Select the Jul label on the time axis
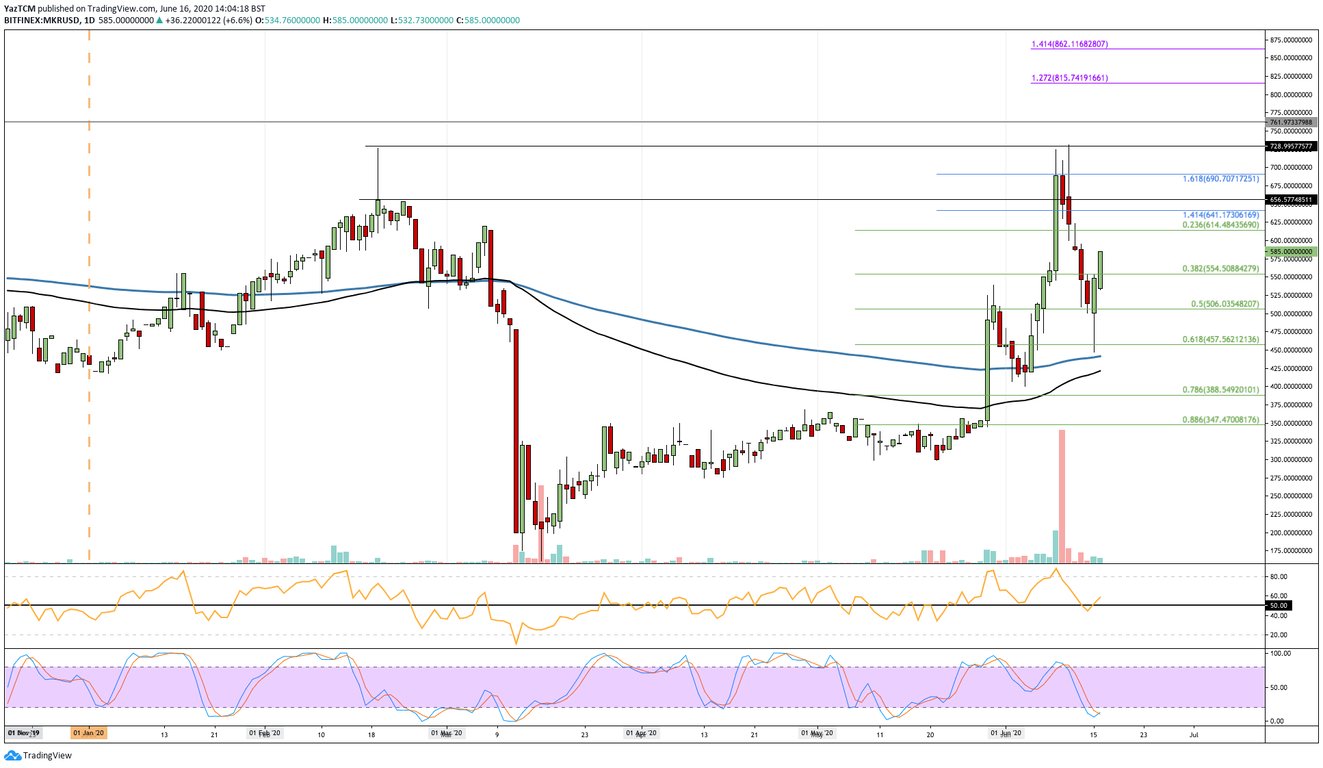Image resolution: width=1323 pixels, height=768 pixels. [x=1193, y=733]
